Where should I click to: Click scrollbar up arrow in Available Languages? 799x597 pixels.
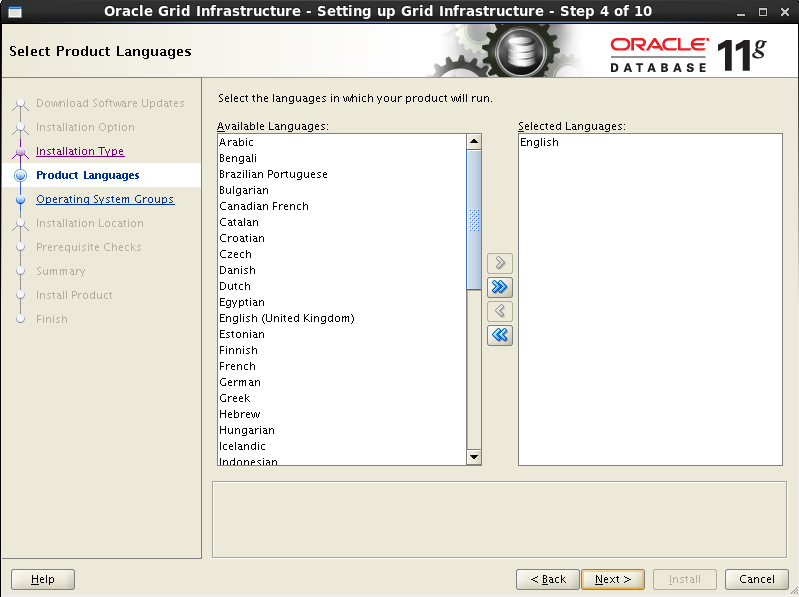474,141
